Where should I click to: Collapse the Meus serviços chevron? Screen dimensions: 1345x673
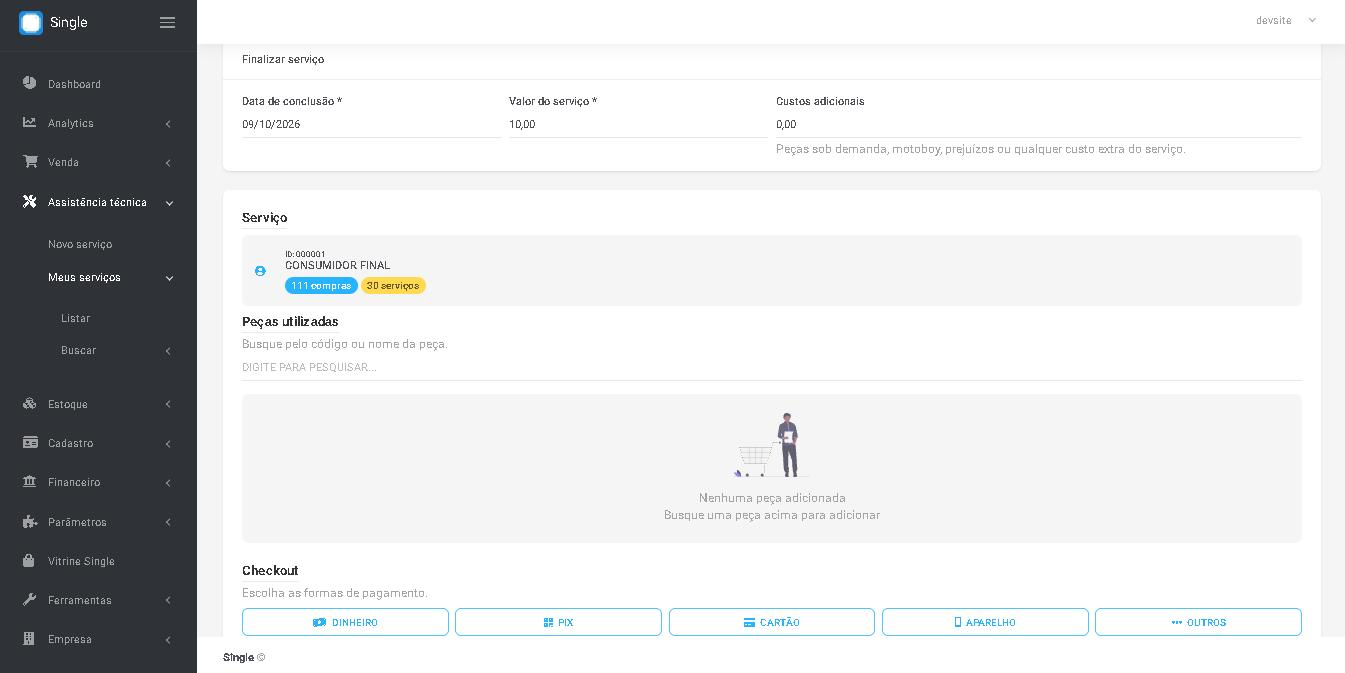point(169,278)
